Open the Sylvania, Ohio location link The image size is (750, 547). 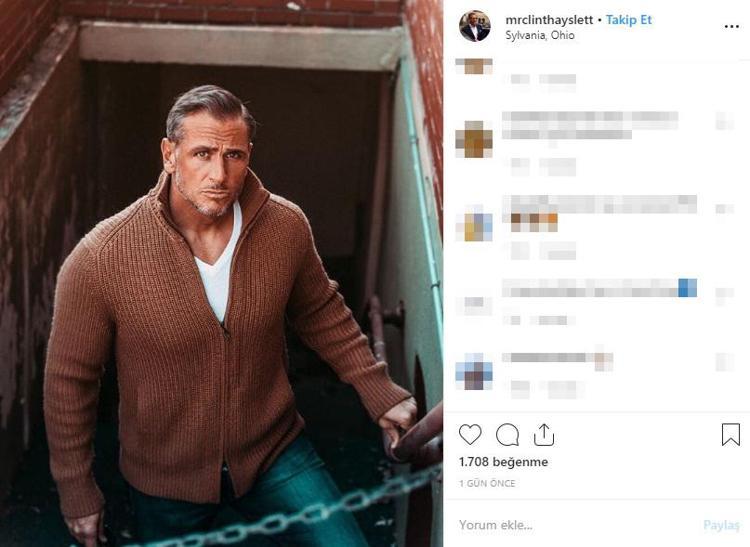coord(539,35)
